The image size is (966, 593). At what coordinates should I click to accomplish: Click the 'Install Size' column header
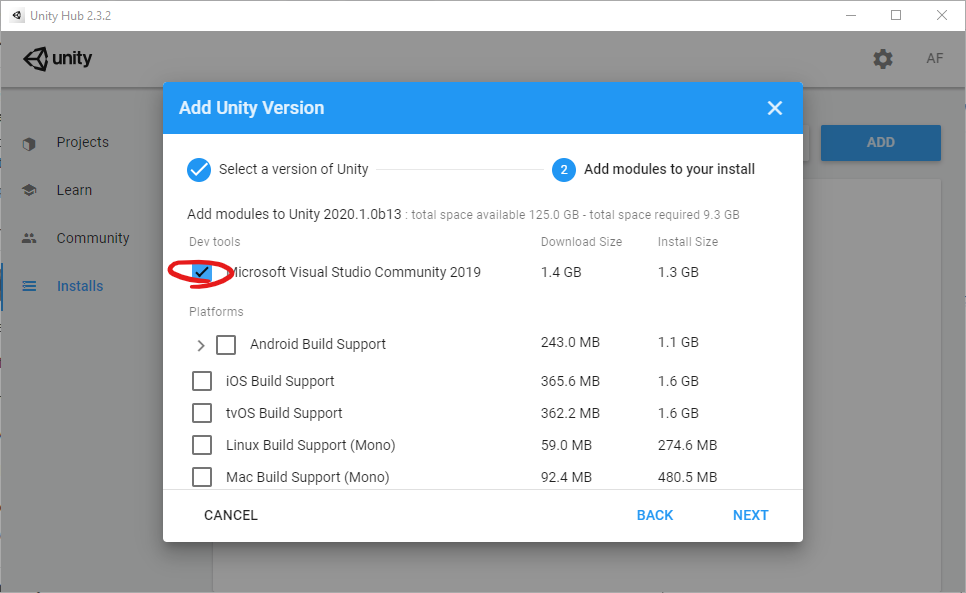click(688, 242)
